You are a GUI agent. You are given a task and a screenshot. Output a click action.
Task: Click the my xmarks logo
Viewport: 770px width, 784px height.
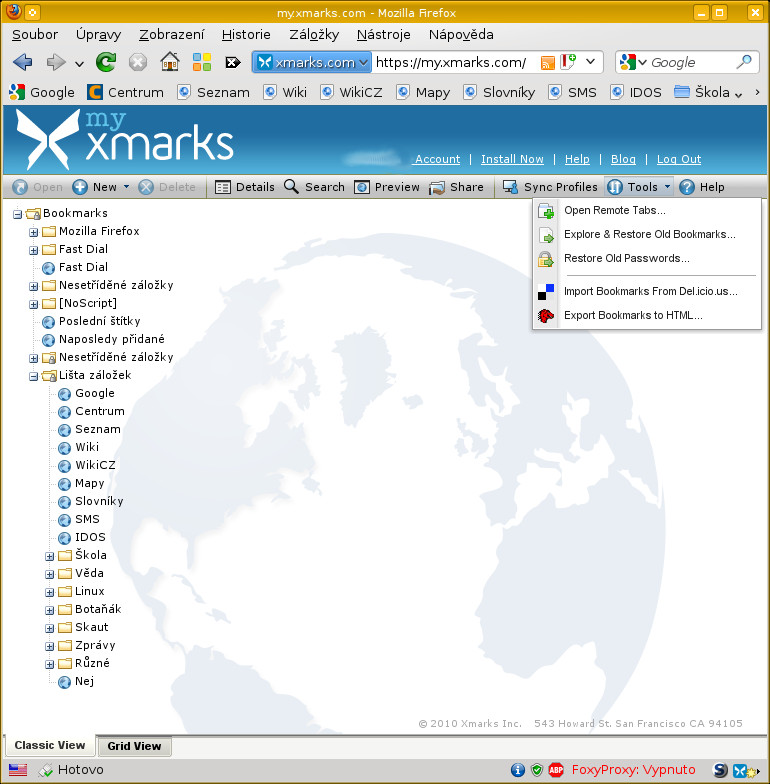point(125,140)
